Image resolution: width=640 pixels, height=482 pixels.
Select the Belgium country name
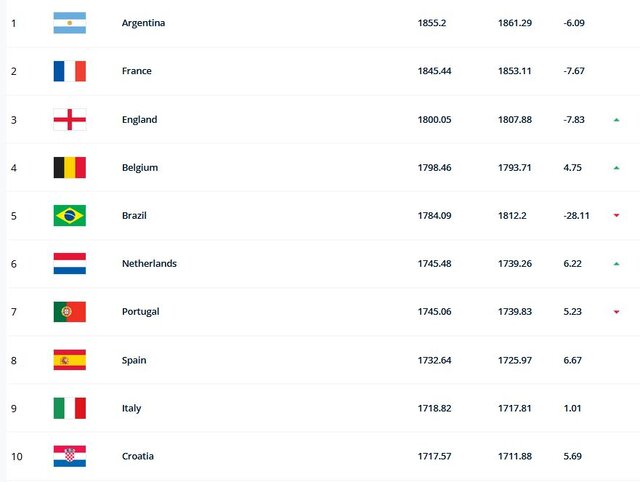coord(139,168)
